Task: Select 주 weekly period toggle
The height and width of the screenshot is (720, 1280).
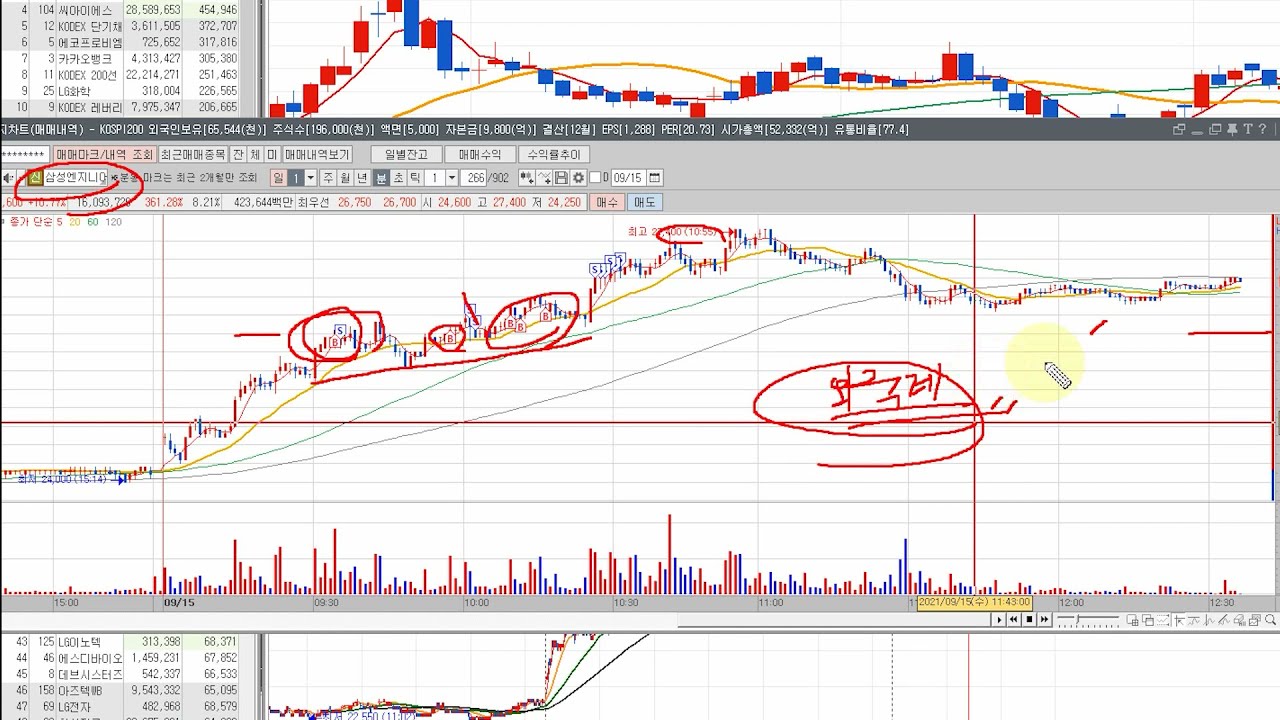Action: coord(329,177)
